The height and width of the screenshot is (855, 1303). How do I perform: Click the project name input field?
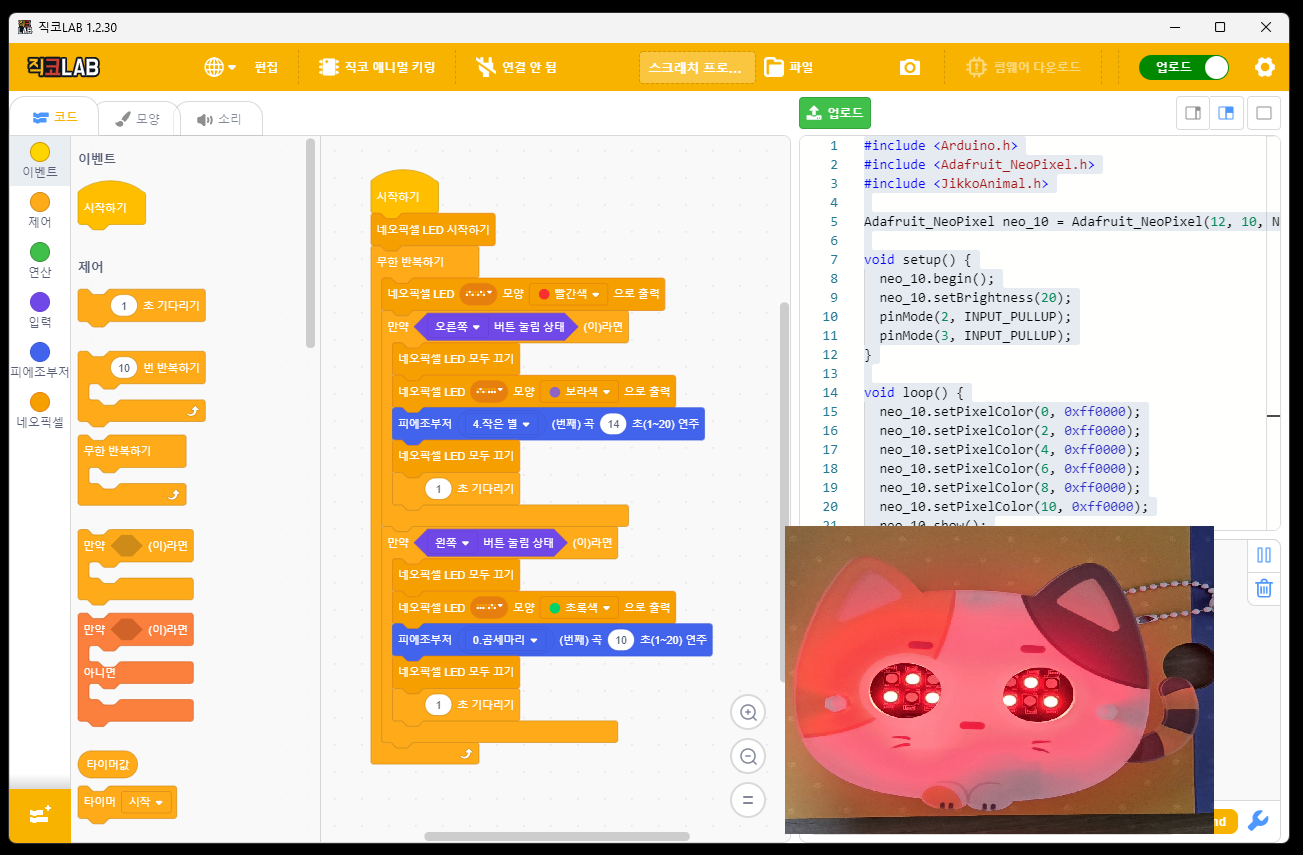click(696, 67)
